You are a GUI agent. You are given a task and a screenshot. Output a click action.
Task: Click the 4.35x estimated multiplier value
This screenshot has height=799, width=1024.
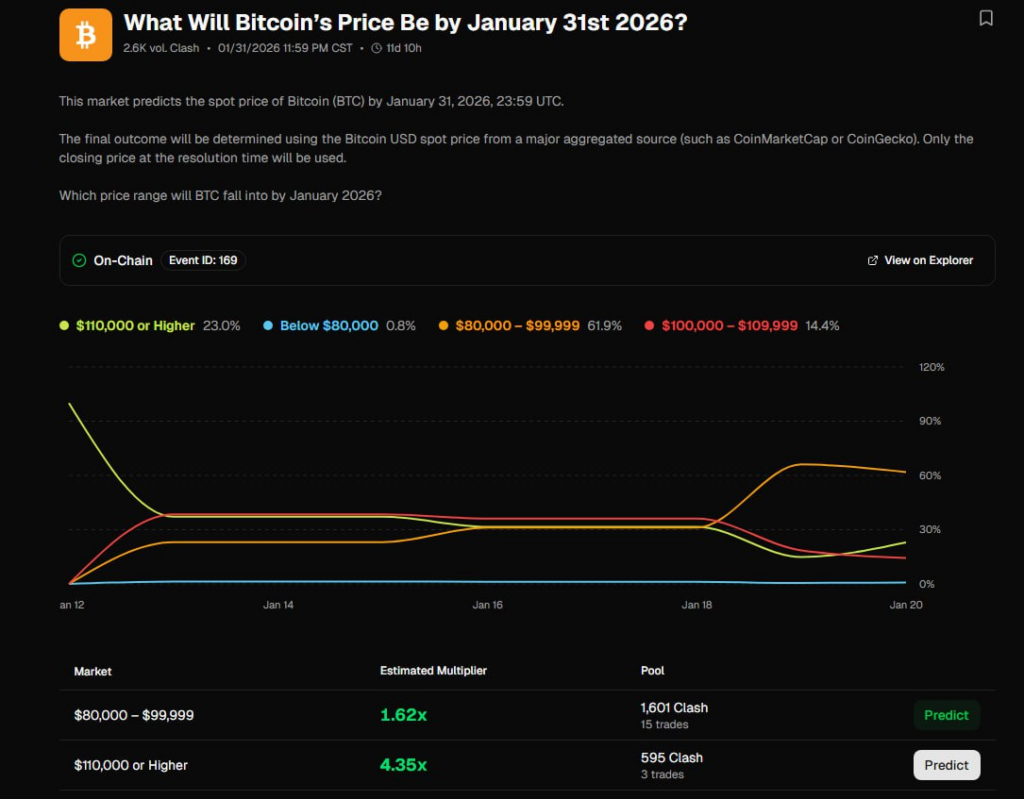403,765
